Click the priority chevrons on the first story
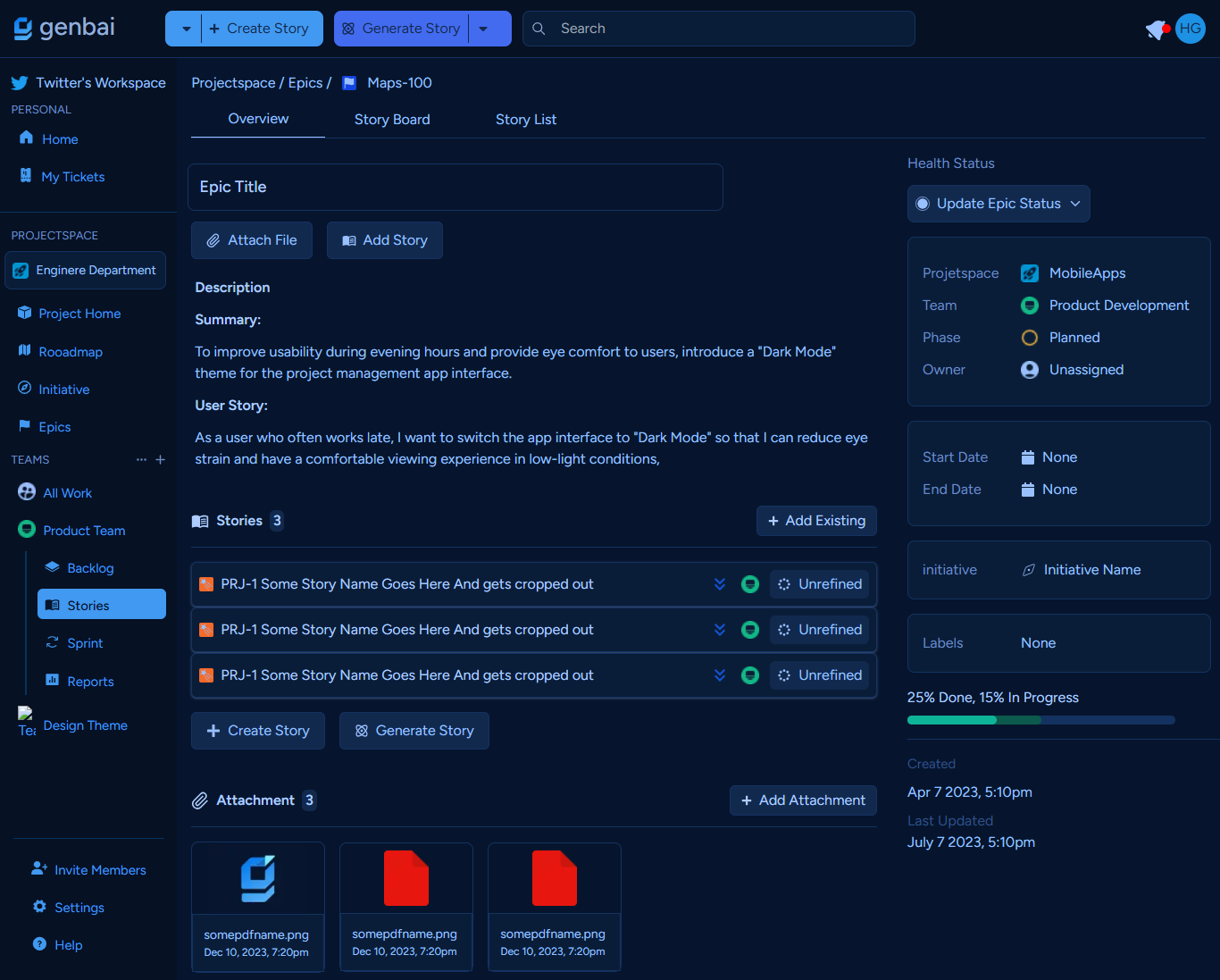The height and width of the screenshot is (980, 1220). [720, 584]
